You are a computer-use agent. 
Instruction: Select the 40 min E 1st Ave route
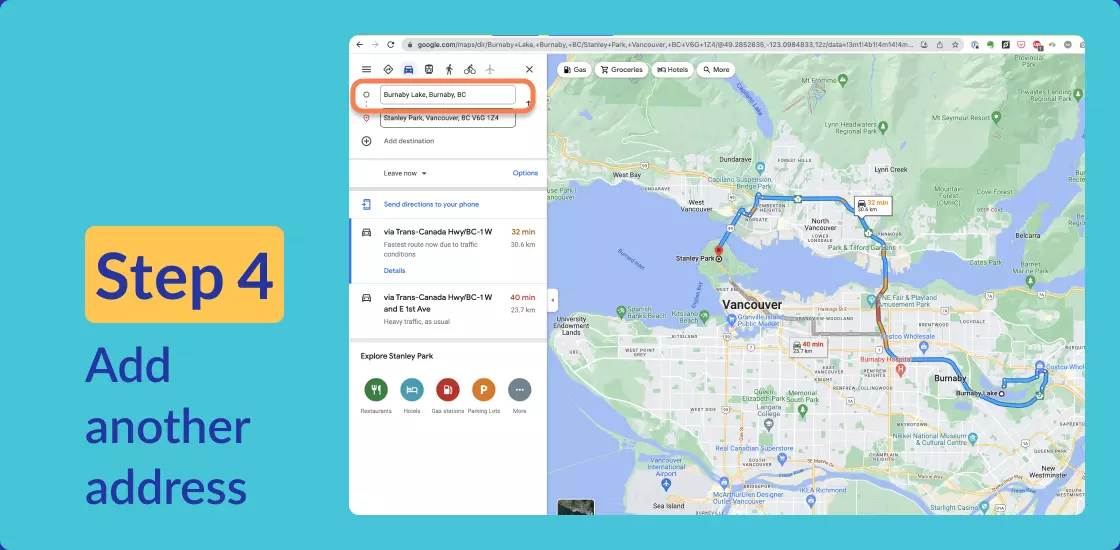[x=448, y=309]
